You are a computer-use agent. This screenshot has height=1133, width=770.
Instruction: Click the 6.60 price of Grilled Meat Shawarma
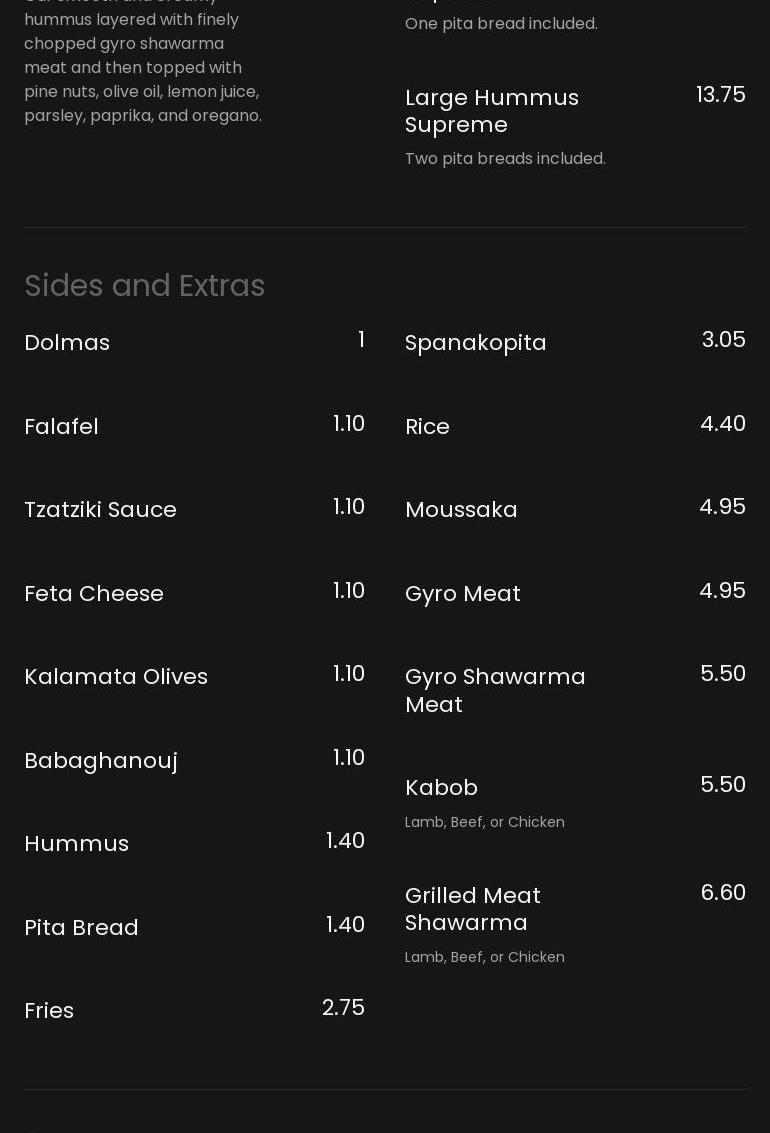click(x=723, y=892)
